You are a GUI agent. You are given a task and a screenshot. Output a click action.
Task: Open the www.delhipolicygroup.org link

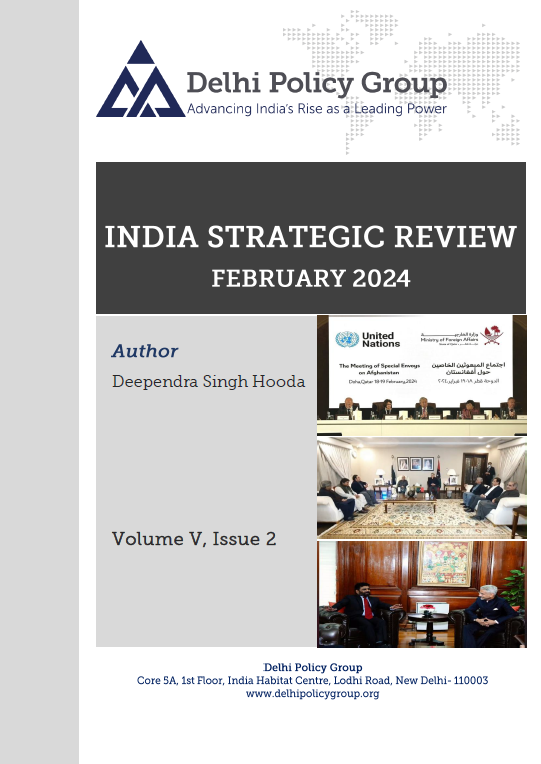[x=312, y=693]
